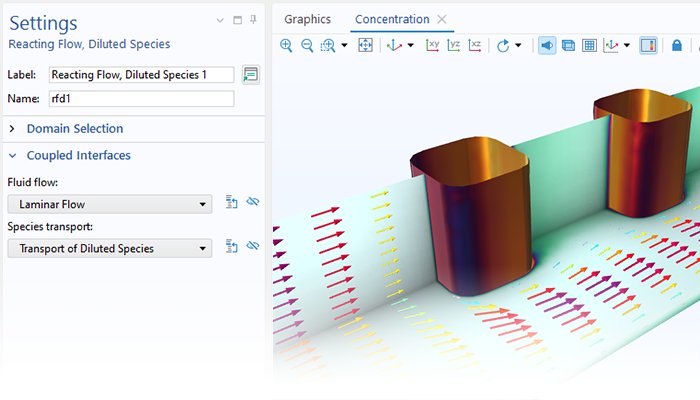
Task: Switch to the XY plane view
Action: (x=432, y=45)
